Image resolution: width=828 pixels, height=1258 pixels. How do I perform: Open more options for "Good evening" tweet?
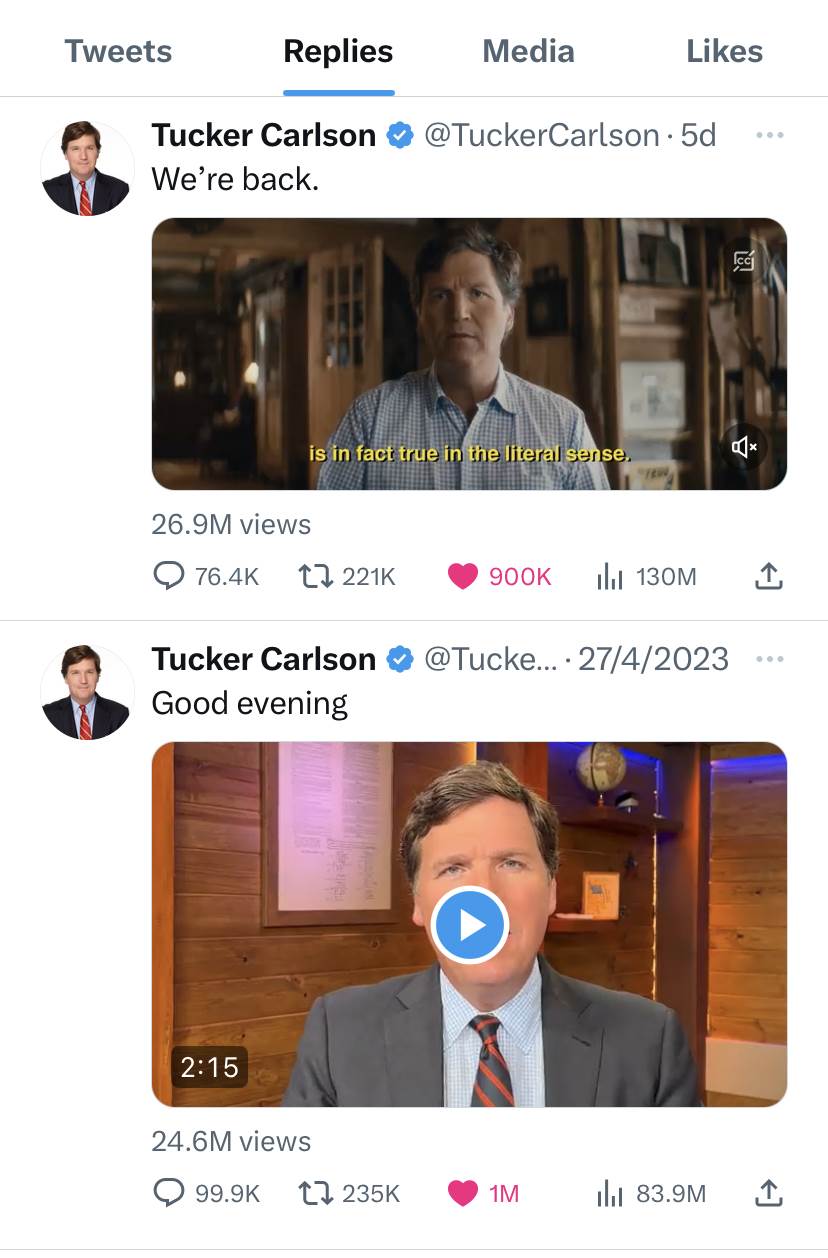coord(769,659)
